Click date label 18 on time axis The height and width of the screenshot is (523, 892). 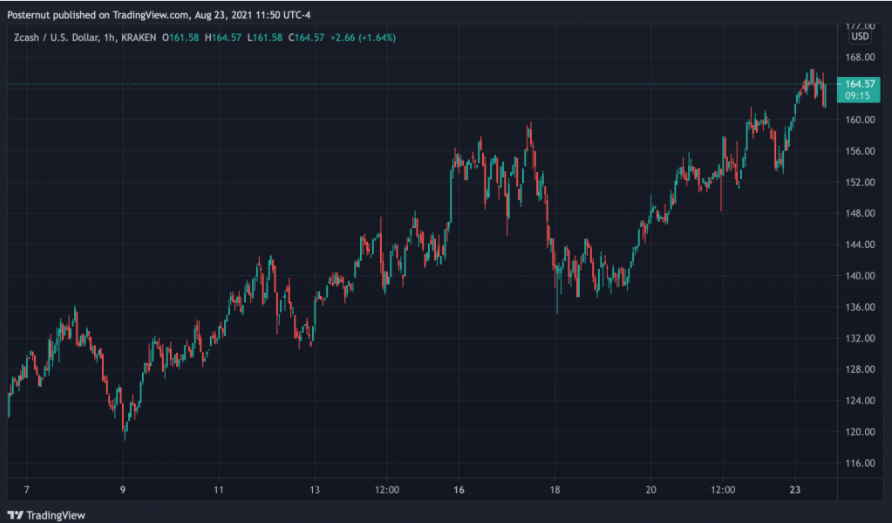pos(555,490)
